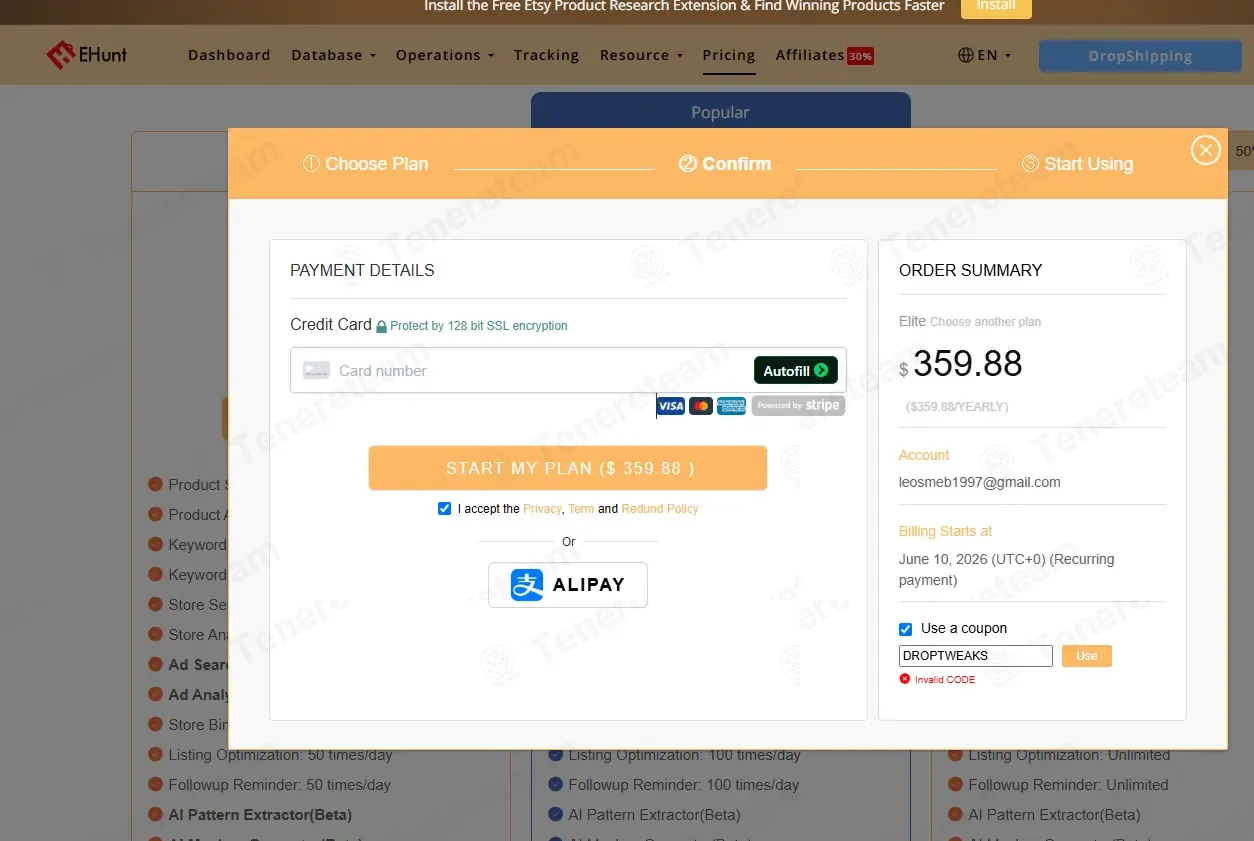
Task: Click the Mastercard logo
Action: tap(701, 406)
